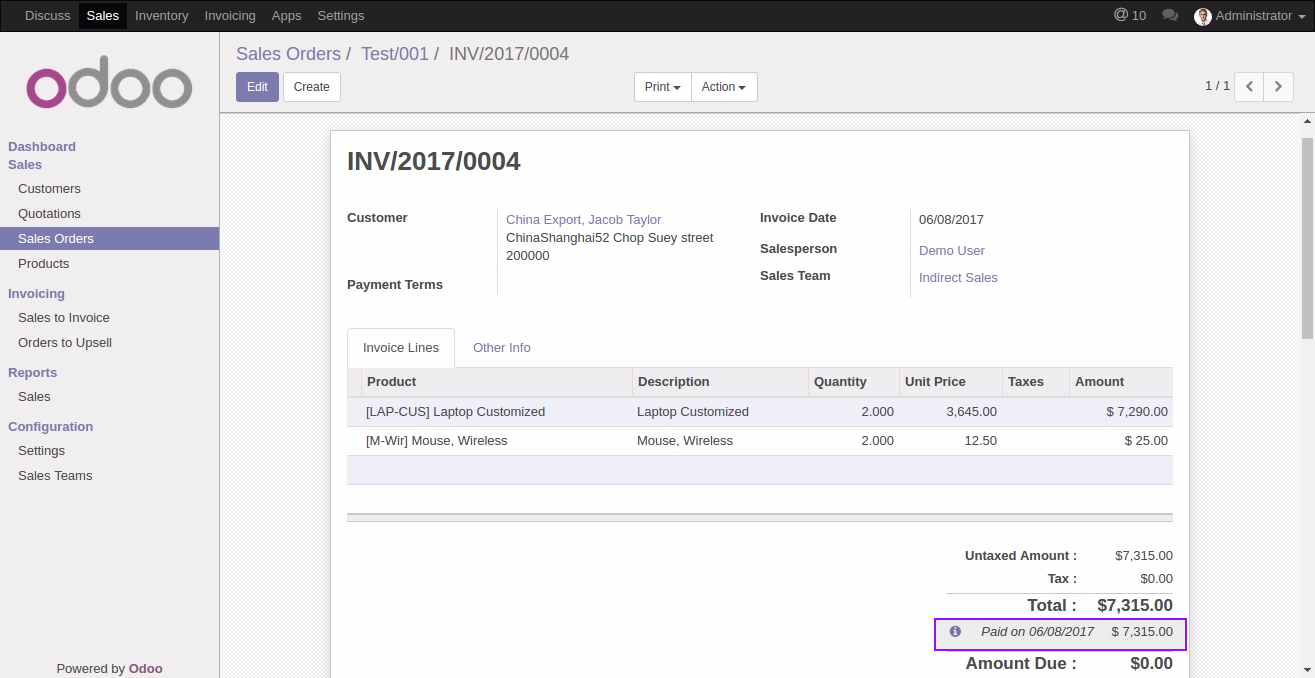Open the Odoo link in footer

click(146, 669)
